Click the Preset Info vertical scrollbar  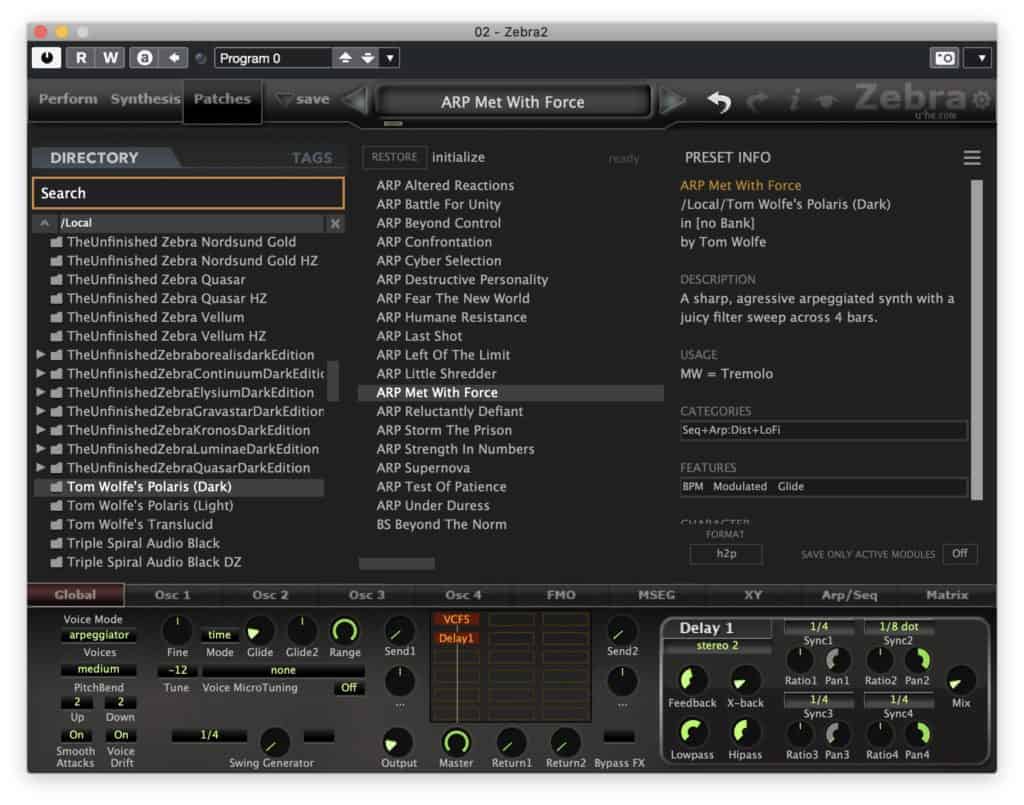pos(976,339)
